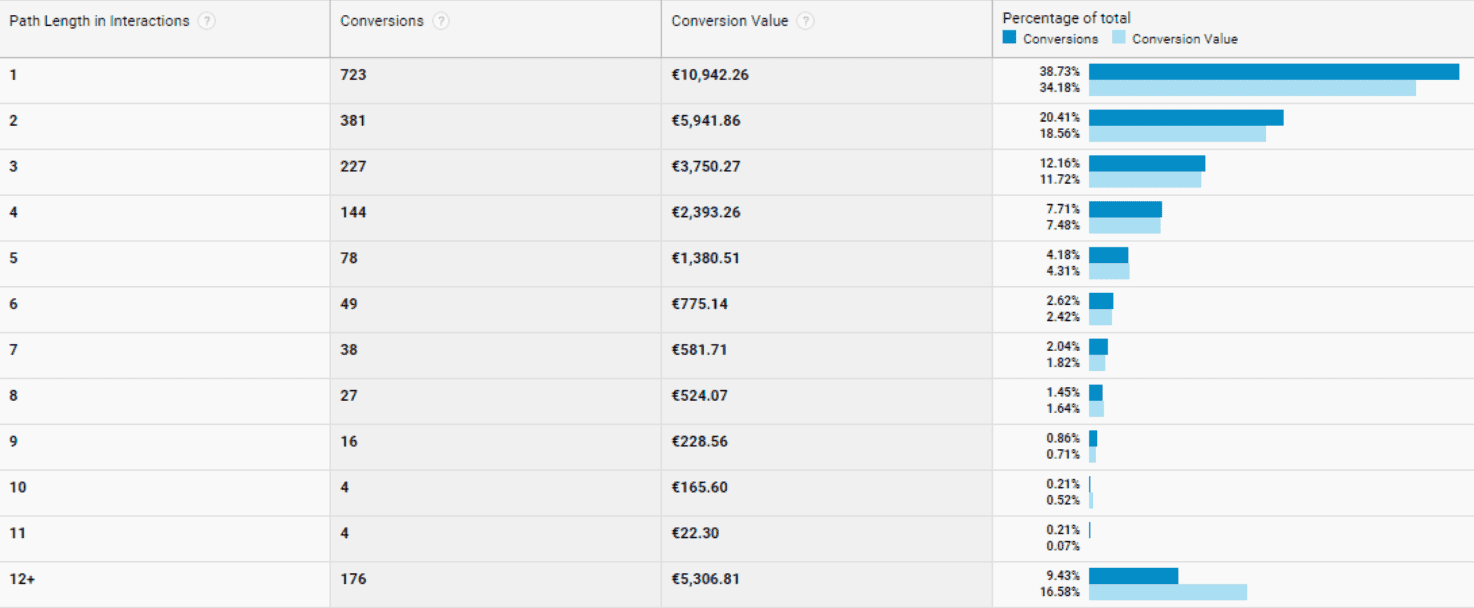Viewport: 1474px width, 608px height.
Task: Click help icon next to Conversions header
Action: click(x=441, y=21)
